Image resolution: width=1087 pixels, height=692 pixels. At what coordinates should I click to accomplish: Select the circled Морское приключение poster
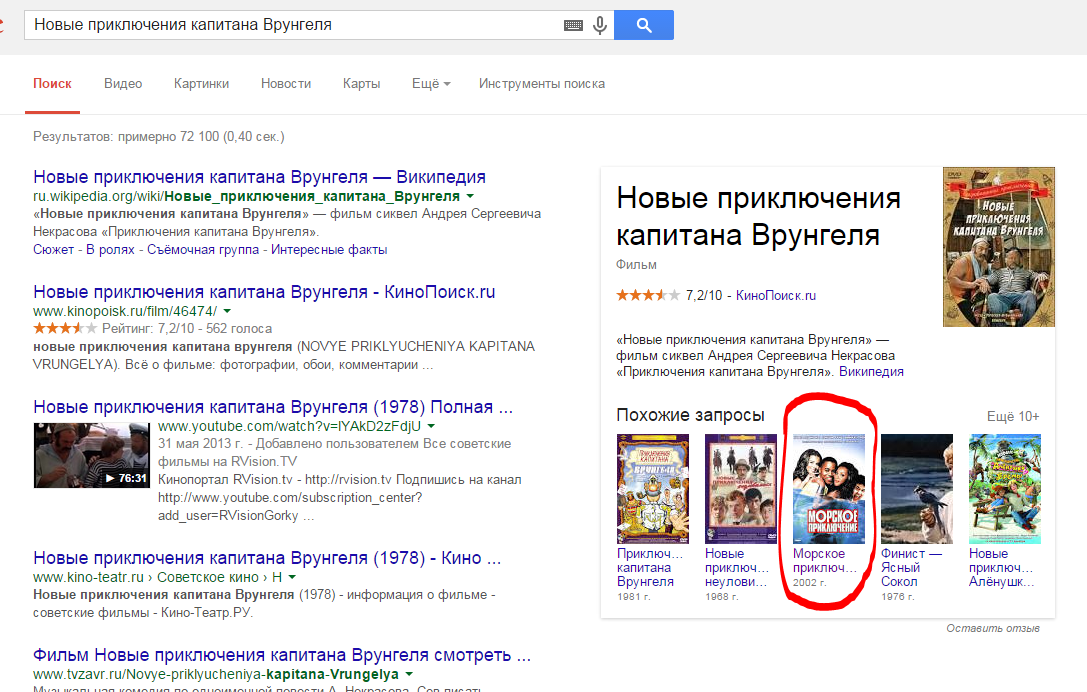[828, 489]
